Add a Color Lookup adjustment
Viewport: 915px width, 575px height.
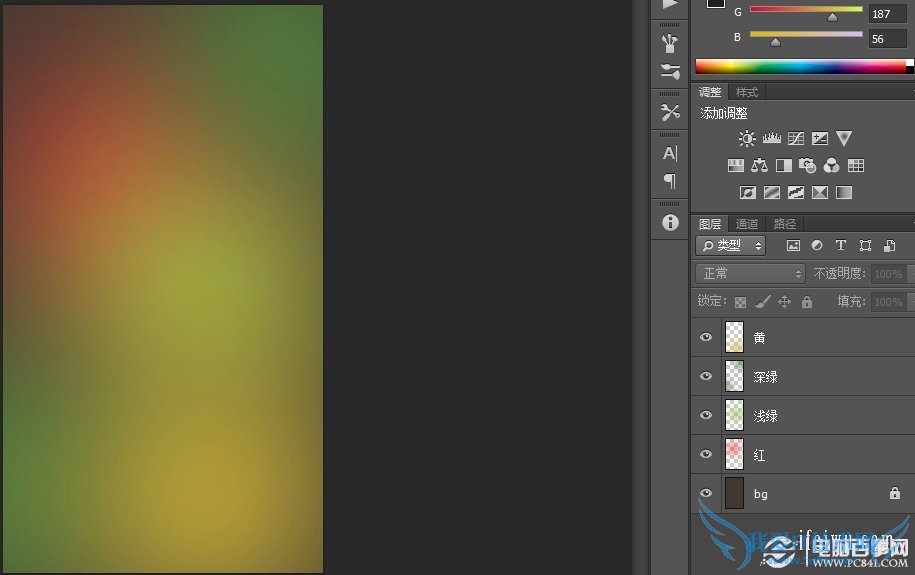[856, 166]
